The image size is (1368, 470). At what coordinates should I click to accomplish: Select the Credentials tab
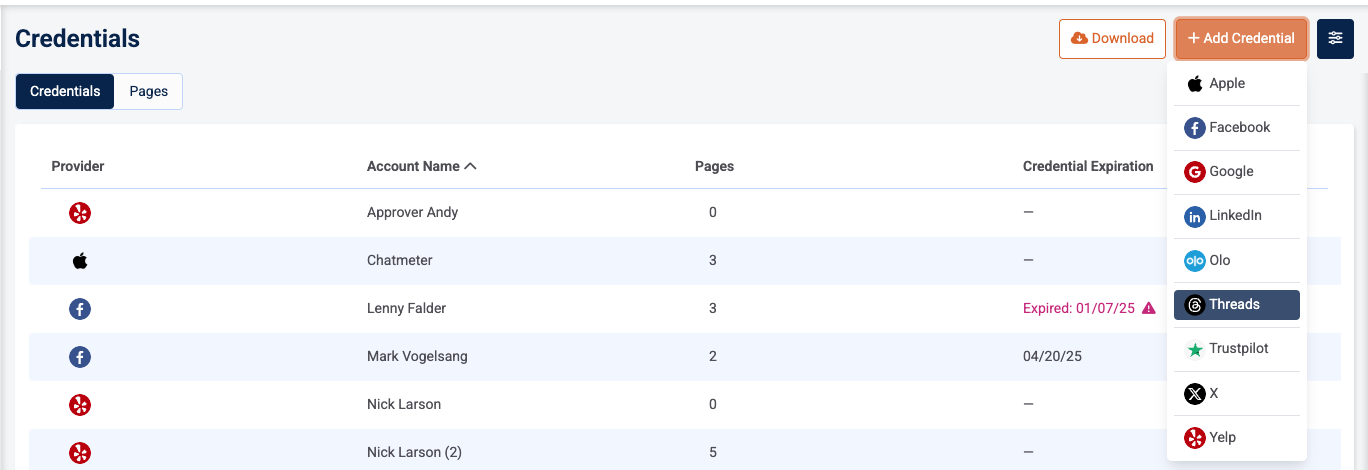point(65,91)
